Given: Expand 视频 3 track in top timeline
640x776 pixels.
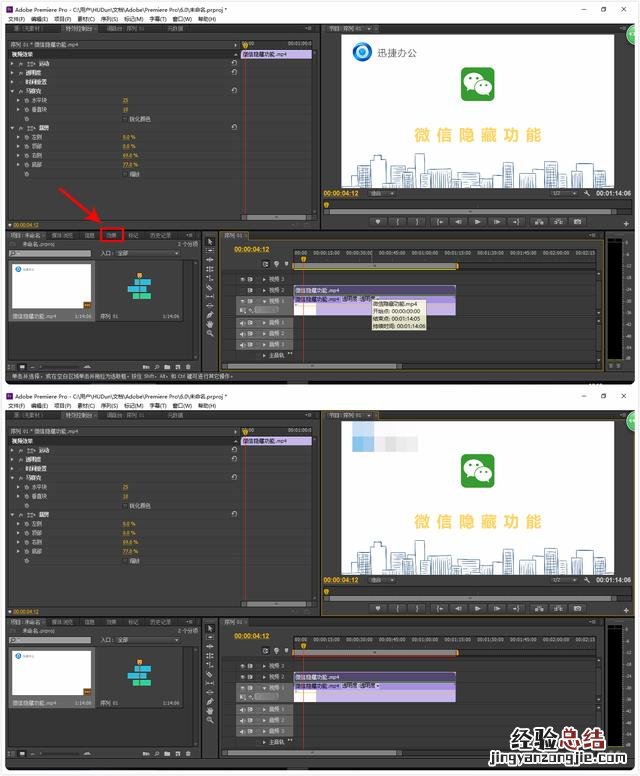Looking at the screenshot, I should click(264, 279).
